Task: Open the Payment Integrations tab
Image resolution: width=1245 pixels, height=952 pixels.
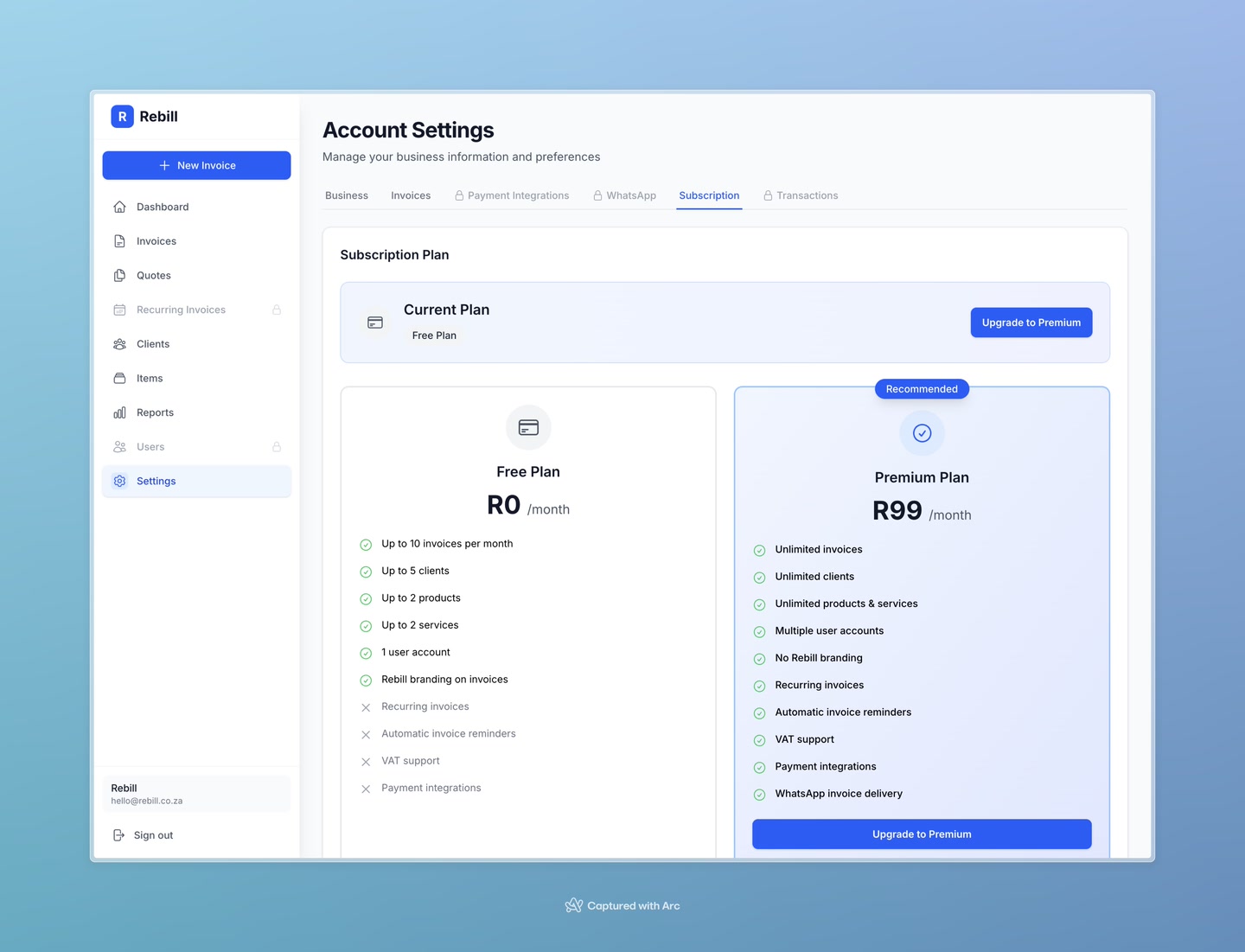Action: point(512,195)
